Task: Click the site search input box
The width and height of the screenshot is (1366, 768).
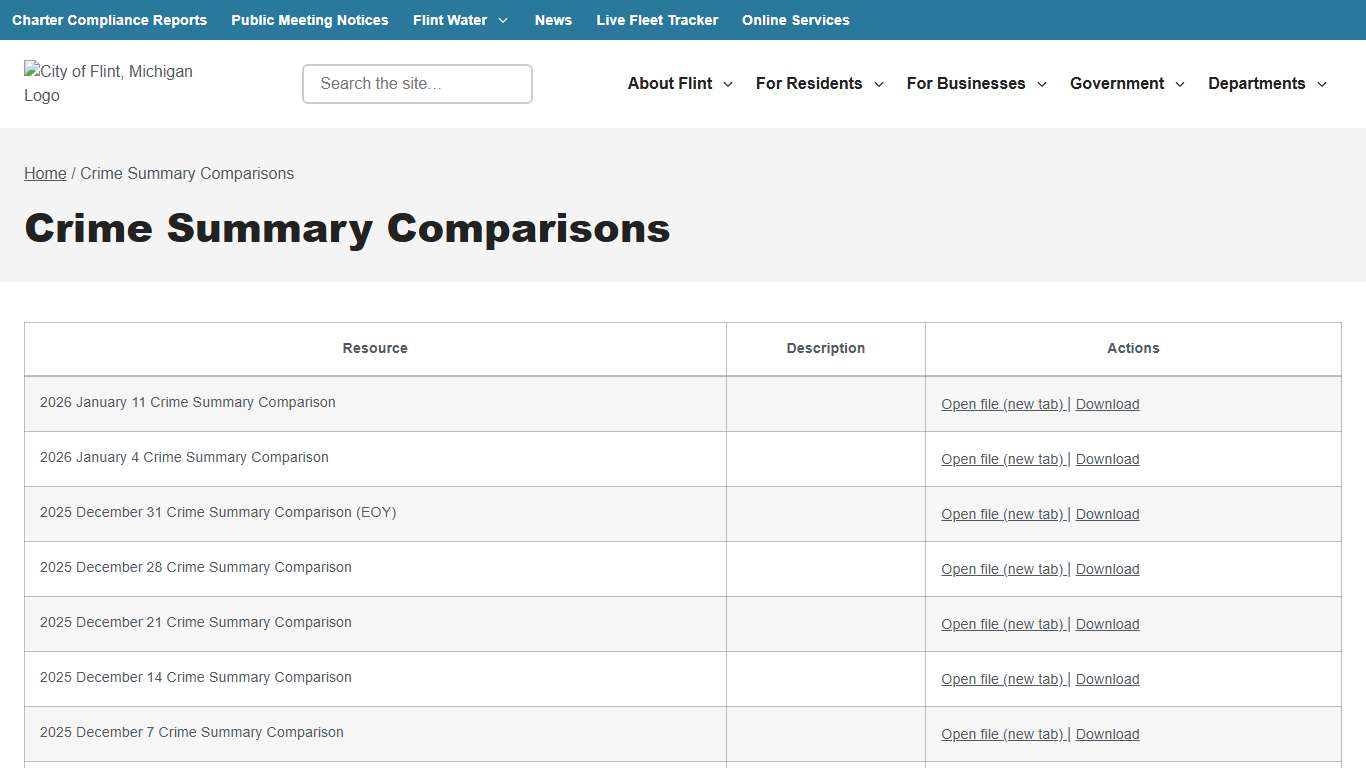Action: click(416, 84)
